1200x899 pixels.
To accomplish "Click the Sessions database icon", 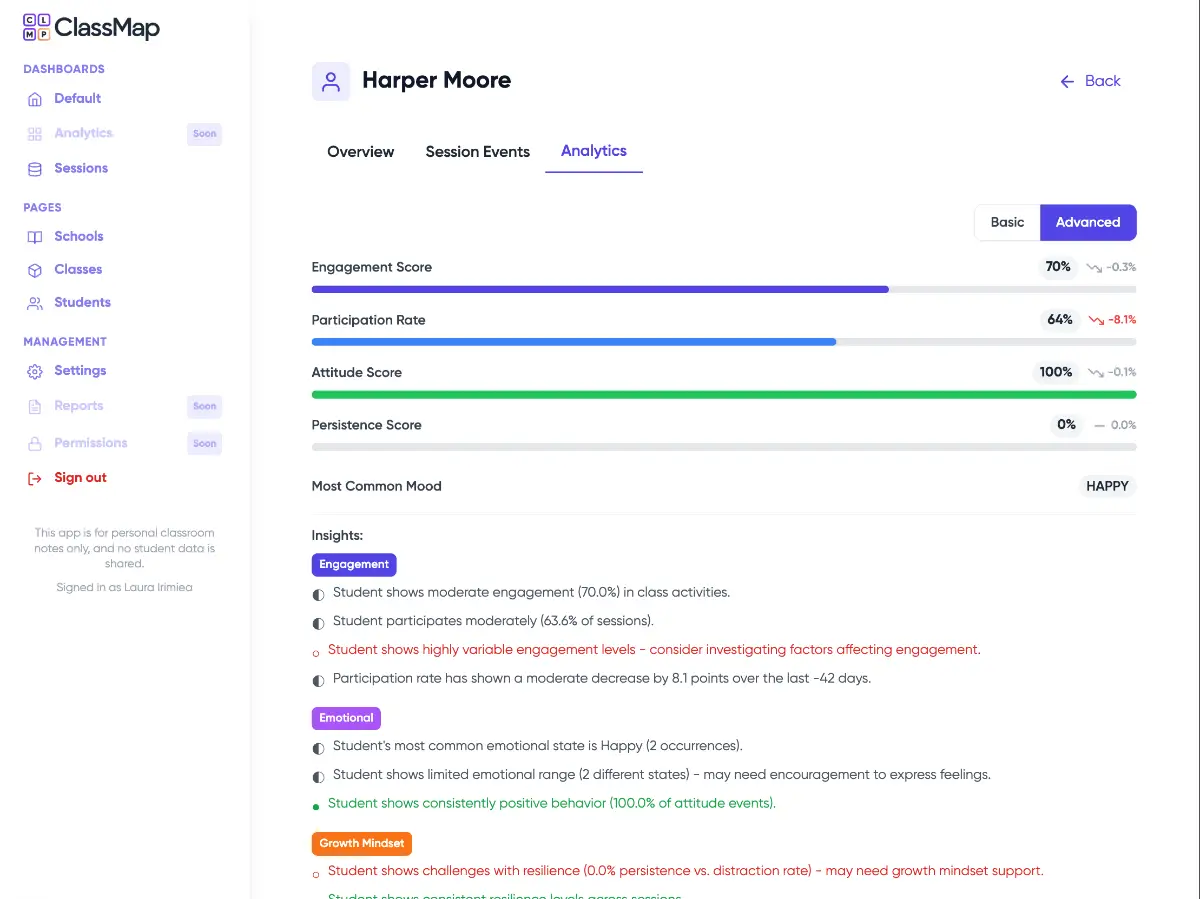I will [35, 169].
